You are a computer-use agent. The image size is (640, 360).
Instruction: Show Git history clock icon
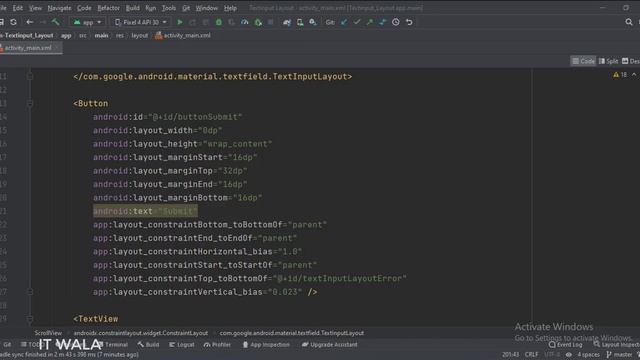[396, 22]
